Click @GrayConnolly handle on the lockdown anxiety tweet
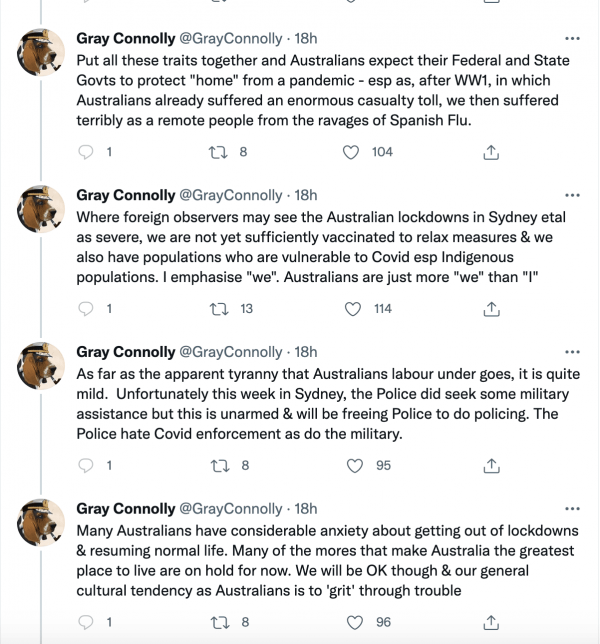The width and height of the screenshot is (600, 644). tap(231, 509)
